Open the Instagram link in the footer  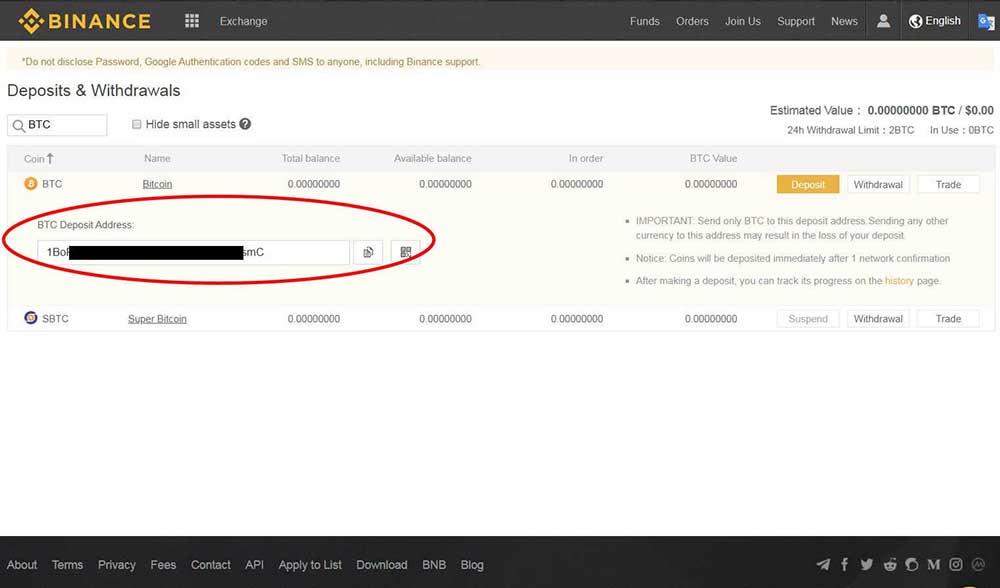tap(955, 564)
